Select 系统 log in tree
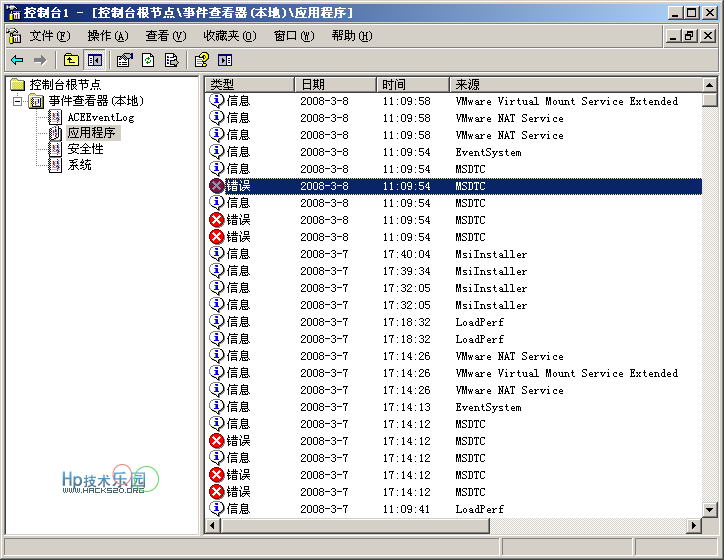Viewport: 724px width, 560px height. click(x=79, y=165)
